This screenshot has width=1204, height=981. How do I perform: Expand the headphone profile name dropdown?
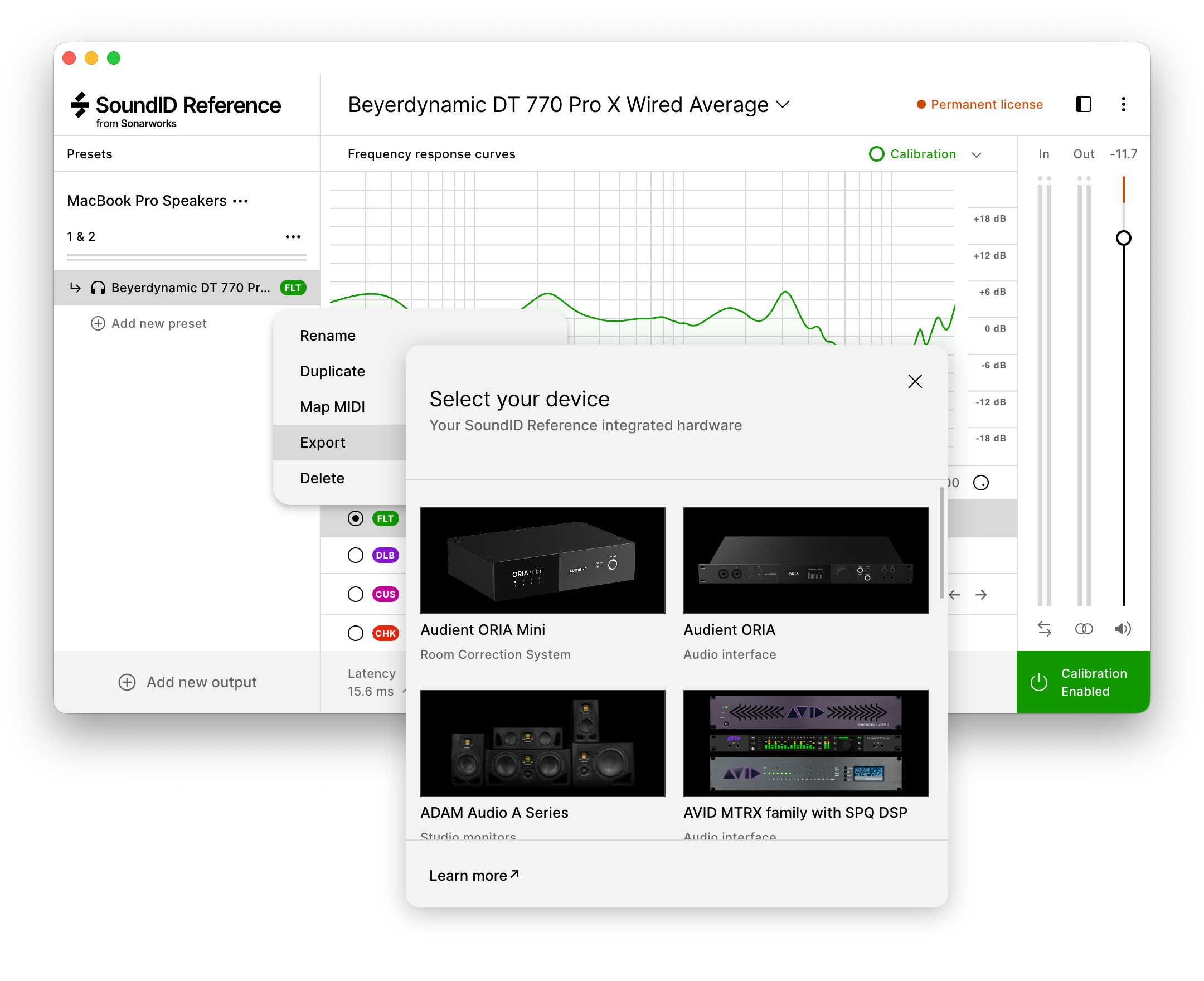coord(783,105)
